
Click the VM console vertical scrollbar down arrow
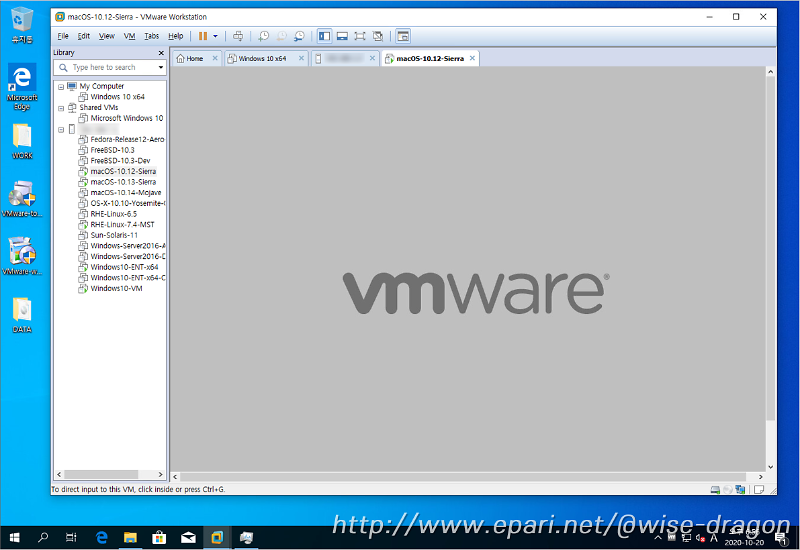[770, 467]
